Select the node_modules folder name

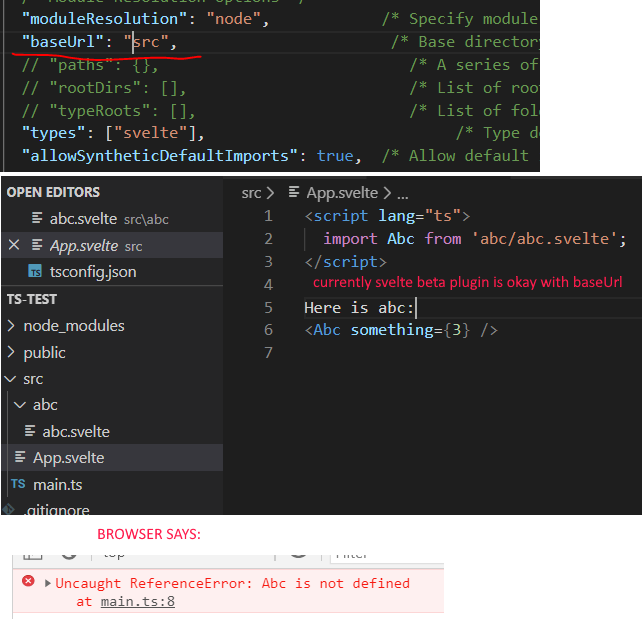[74, 326]
